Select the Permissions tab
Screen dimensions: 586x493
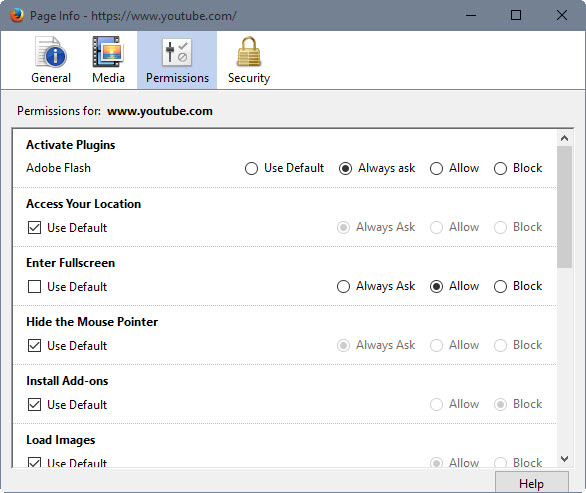coord(177,60)
